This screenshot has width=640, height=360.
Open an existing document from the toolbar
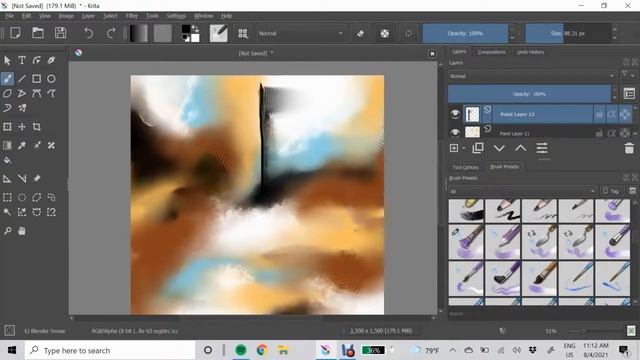[x=38, y=33]
